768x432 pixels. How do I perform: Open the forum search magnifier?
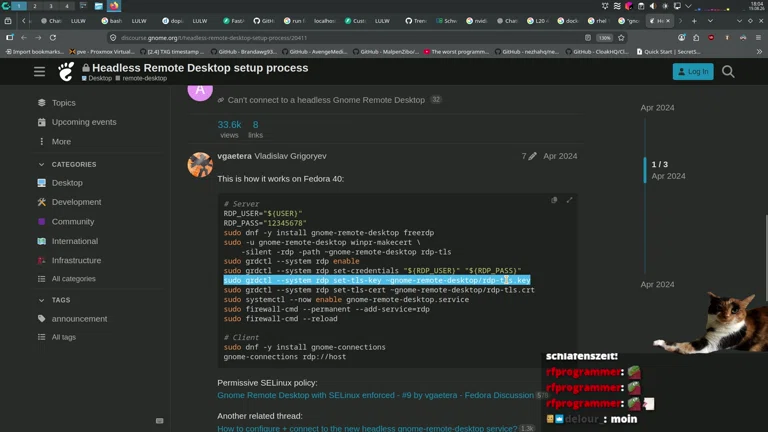(728, 72)
